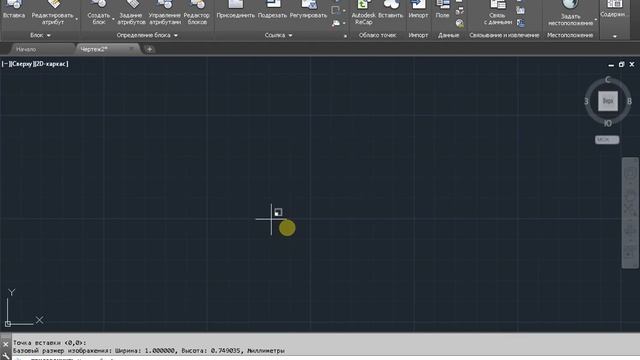Image resolution: width=640 pixels, height=360 pixels.
Task: Close the Чертеж2 tab
Action: click(131, 49)
